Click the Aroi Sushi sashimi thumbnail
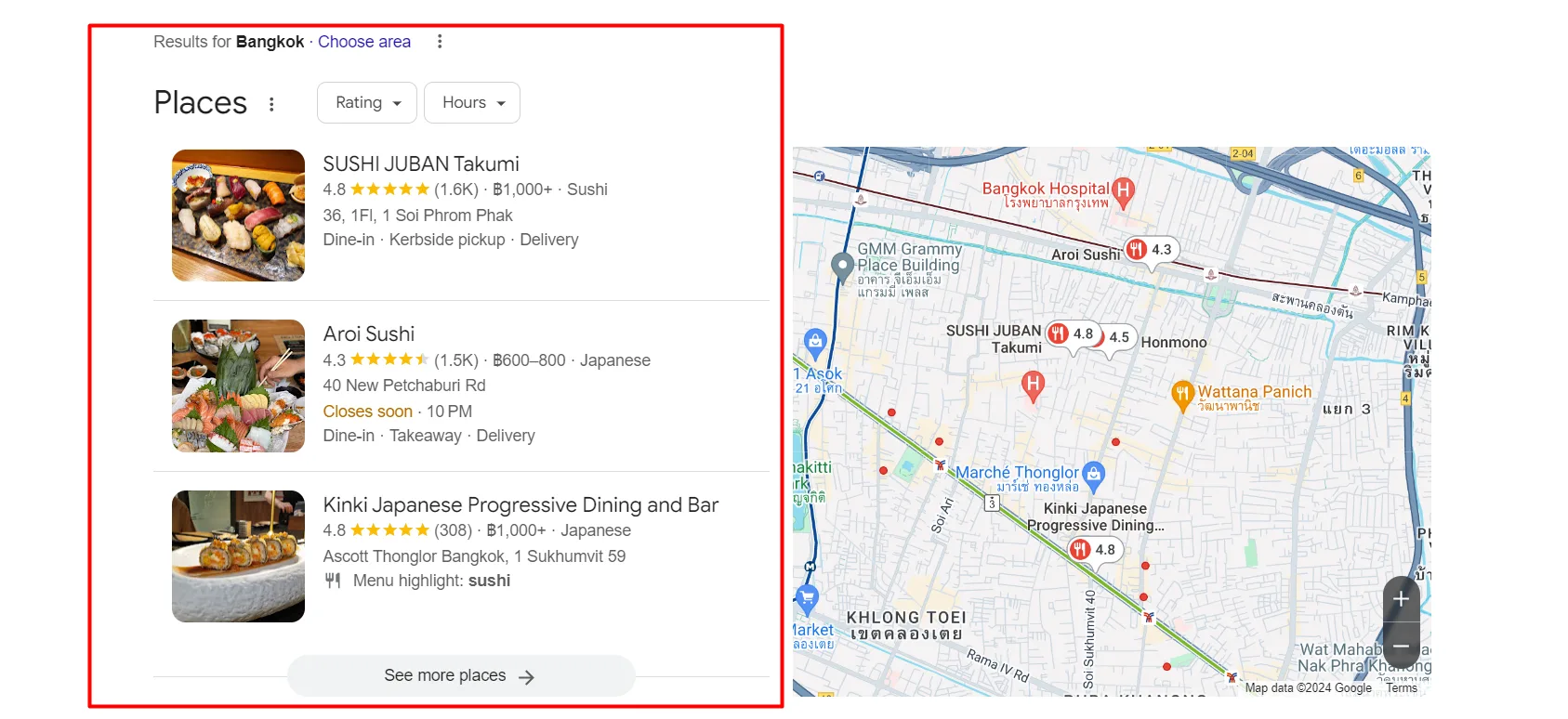 [238, 386]
